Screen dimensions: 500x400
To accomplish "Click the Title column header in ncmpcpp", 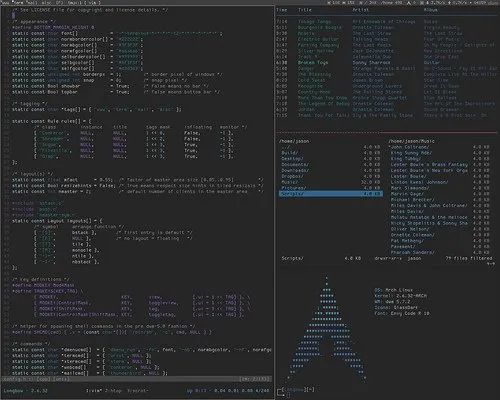I will pos(305,10).
